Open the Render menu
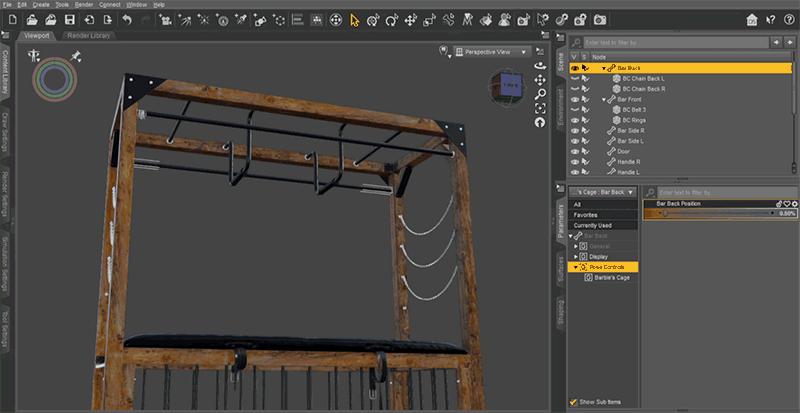This screenshot has height=413, width=800. pos(84,4)
